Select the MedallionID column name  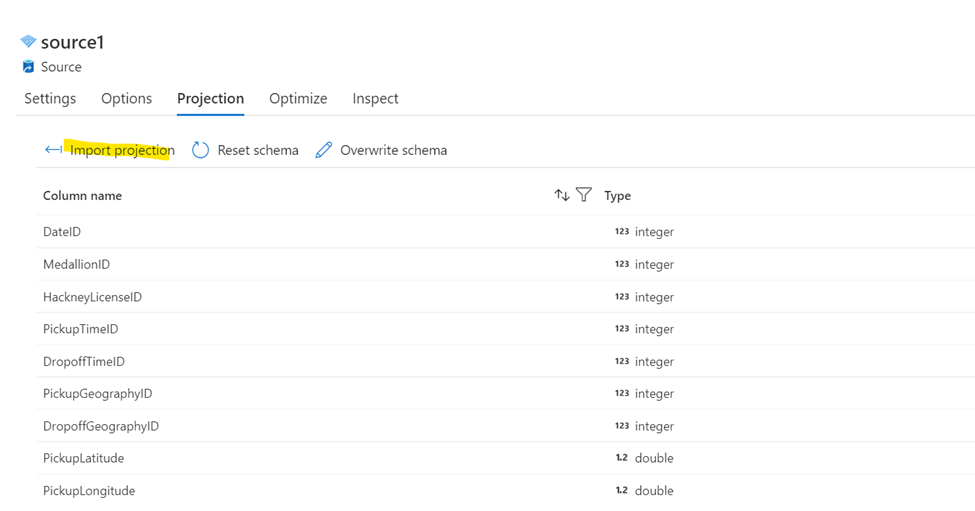point(76,264)
